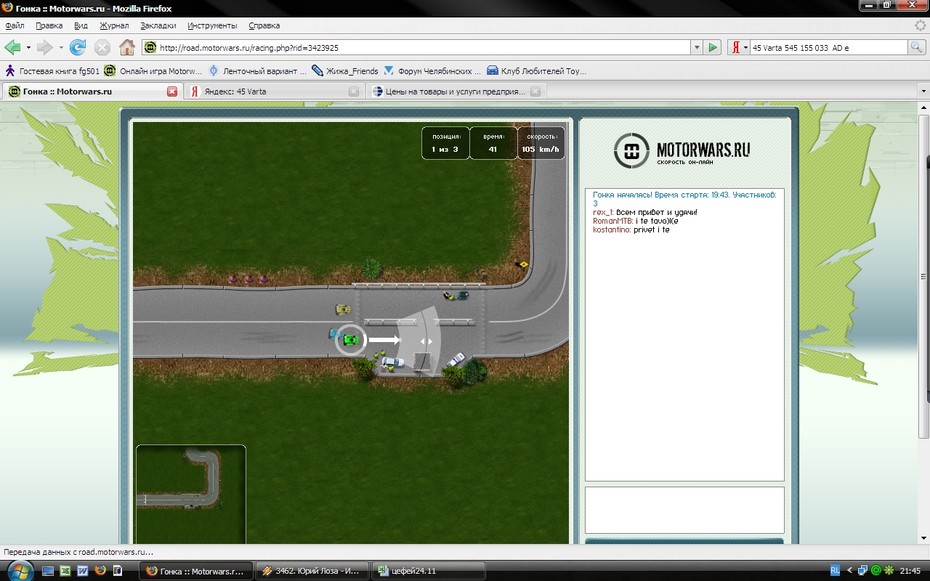Launch Firefox from the quick launch bar
This screenshot has width=930, height=581.
[x=100, y=571]
